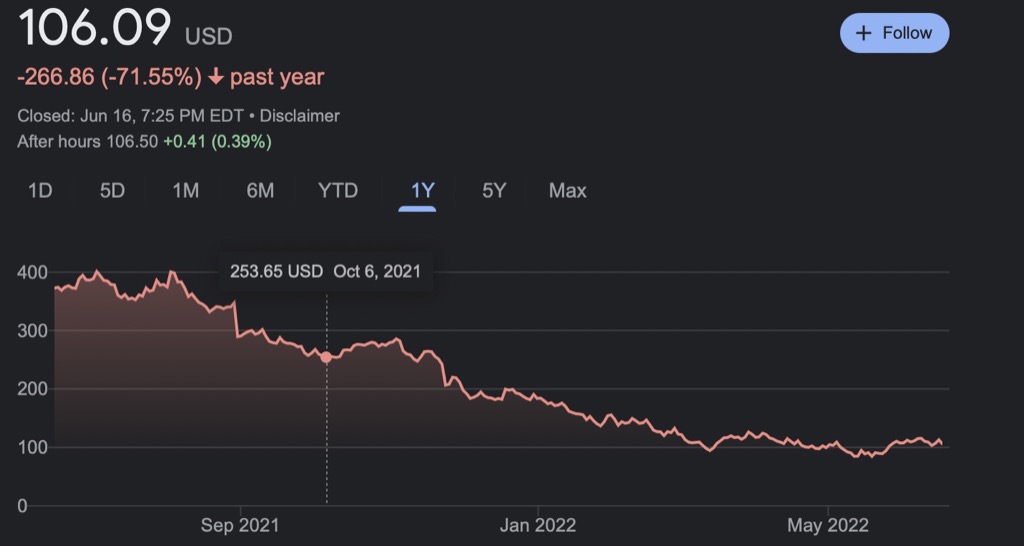Click the Oct 6, 2021 data point dot
1024x546 pixels.
tap(326, 357)
